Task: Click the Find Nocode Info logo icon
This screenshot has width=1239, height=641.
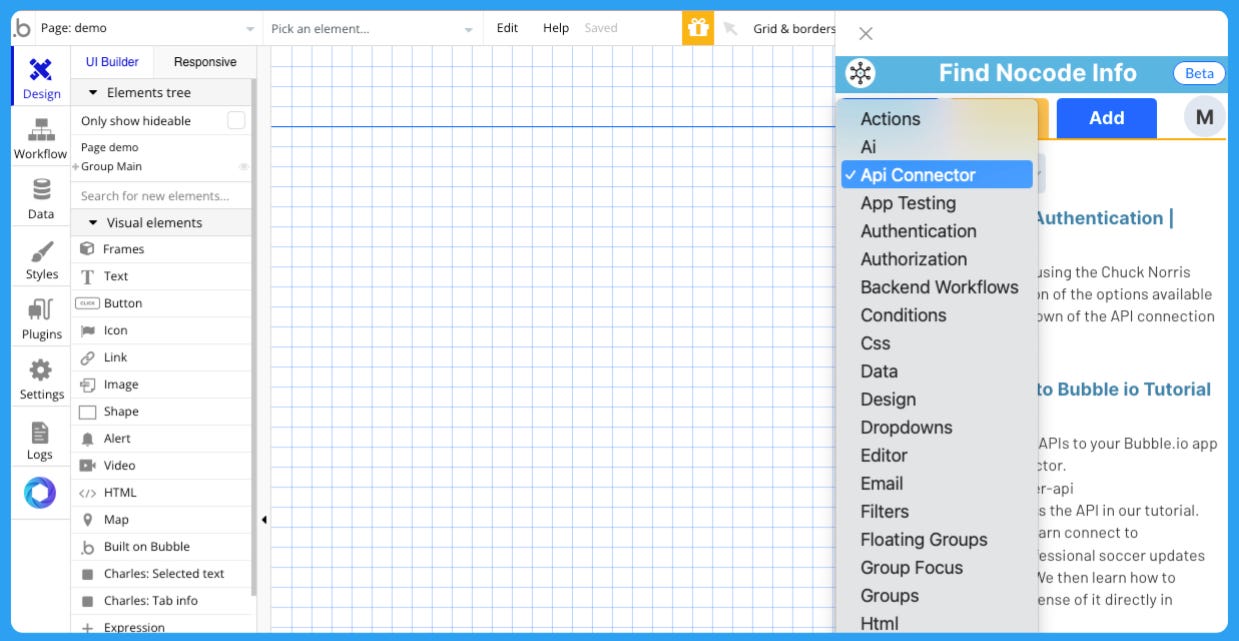Action: (x=860, y=73)
